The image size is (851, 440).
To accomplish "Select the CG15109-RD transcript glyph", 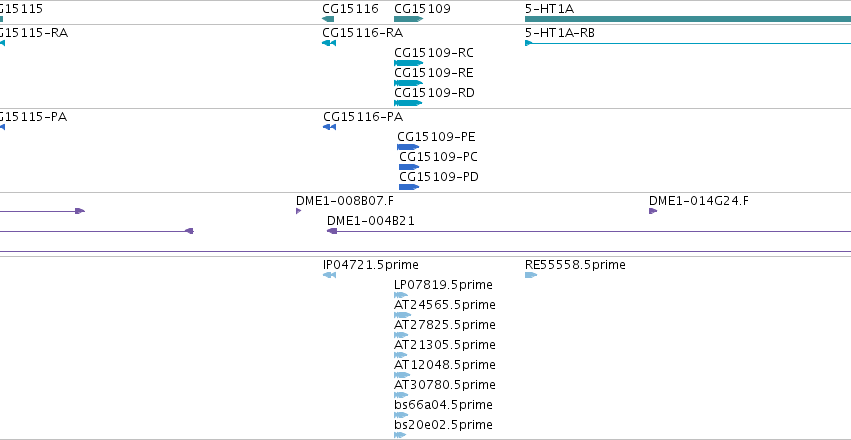I will click(x=409, y=103).
